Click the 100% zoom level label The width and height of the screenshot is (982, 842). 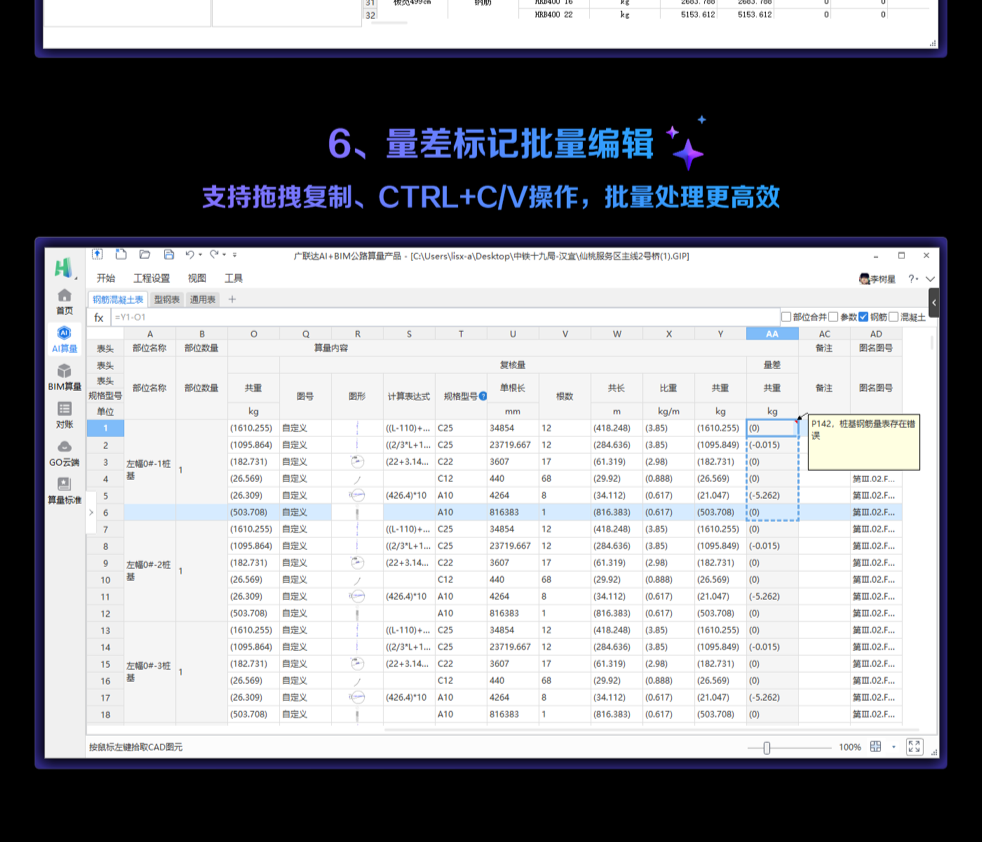click(x=850, y=747)
